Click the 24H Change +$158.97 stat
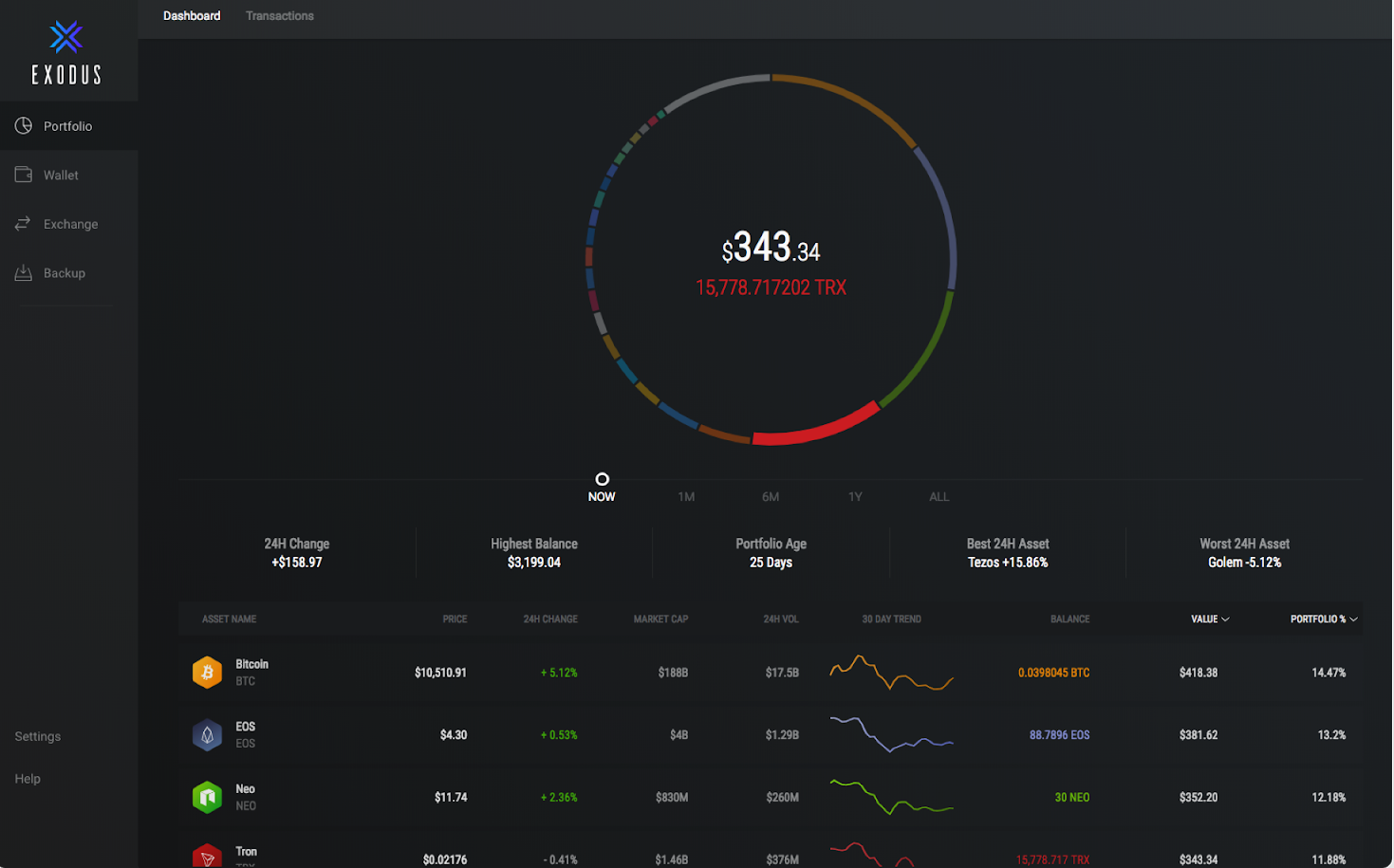Viewport: 1394px width, 868px height. (297, 553)
